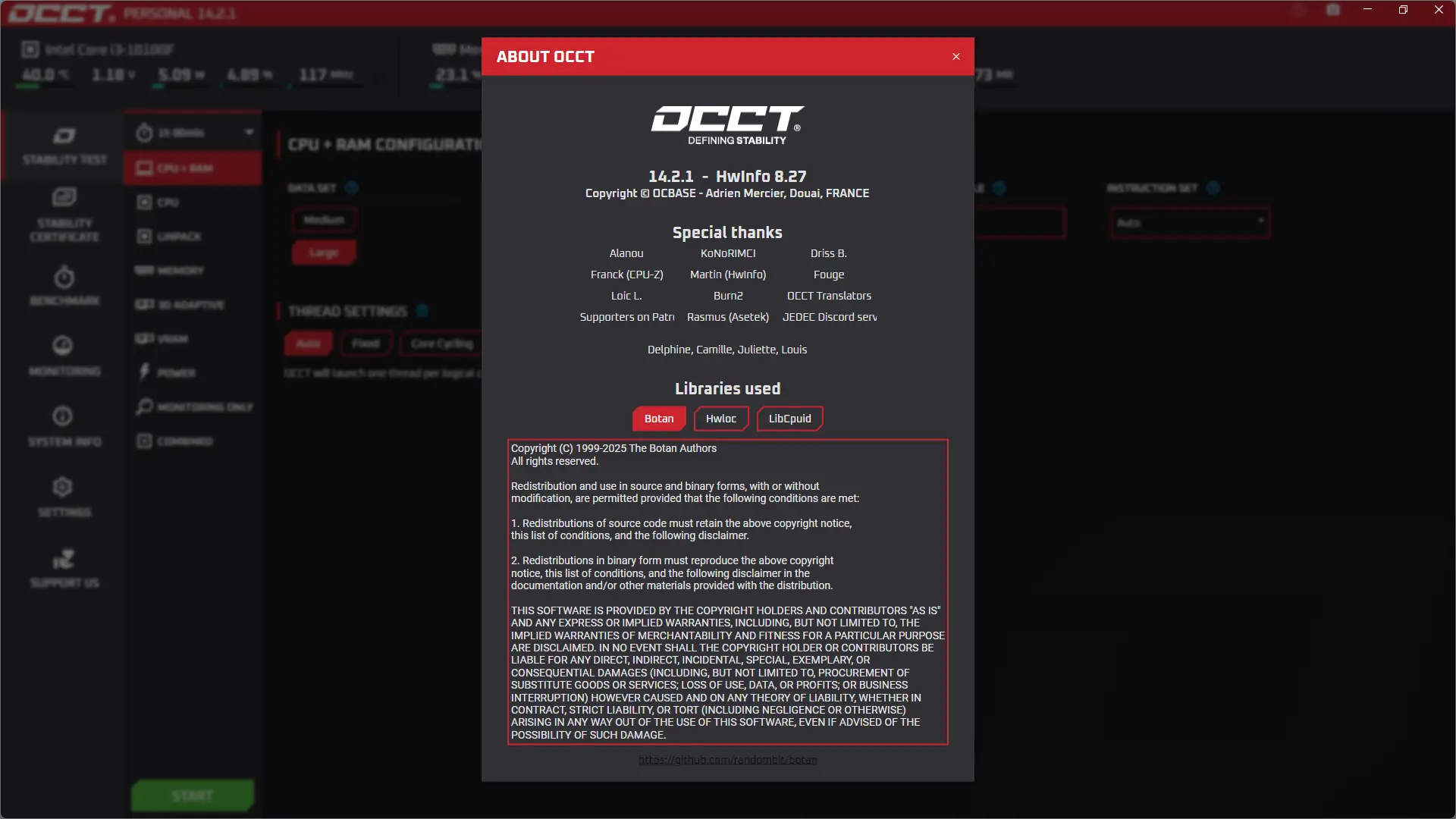The height and width of the screenshot is (819, 1456).
Task: Open the Stability Certificate sidebar icon
Action: click(64, 198)
